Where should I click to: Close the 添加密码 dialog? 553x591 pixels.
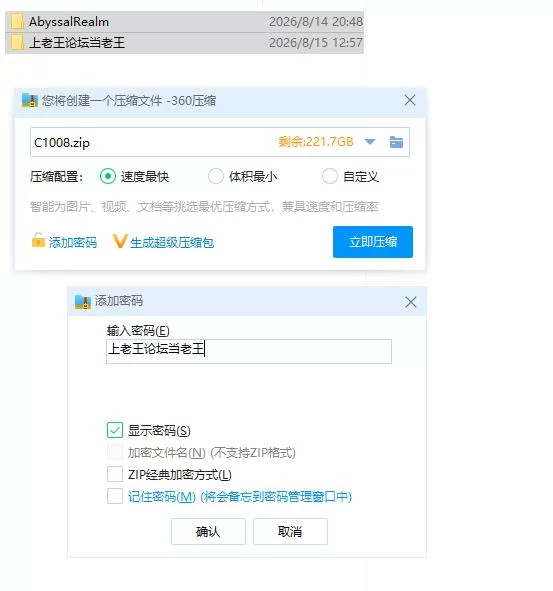point(411,302)
